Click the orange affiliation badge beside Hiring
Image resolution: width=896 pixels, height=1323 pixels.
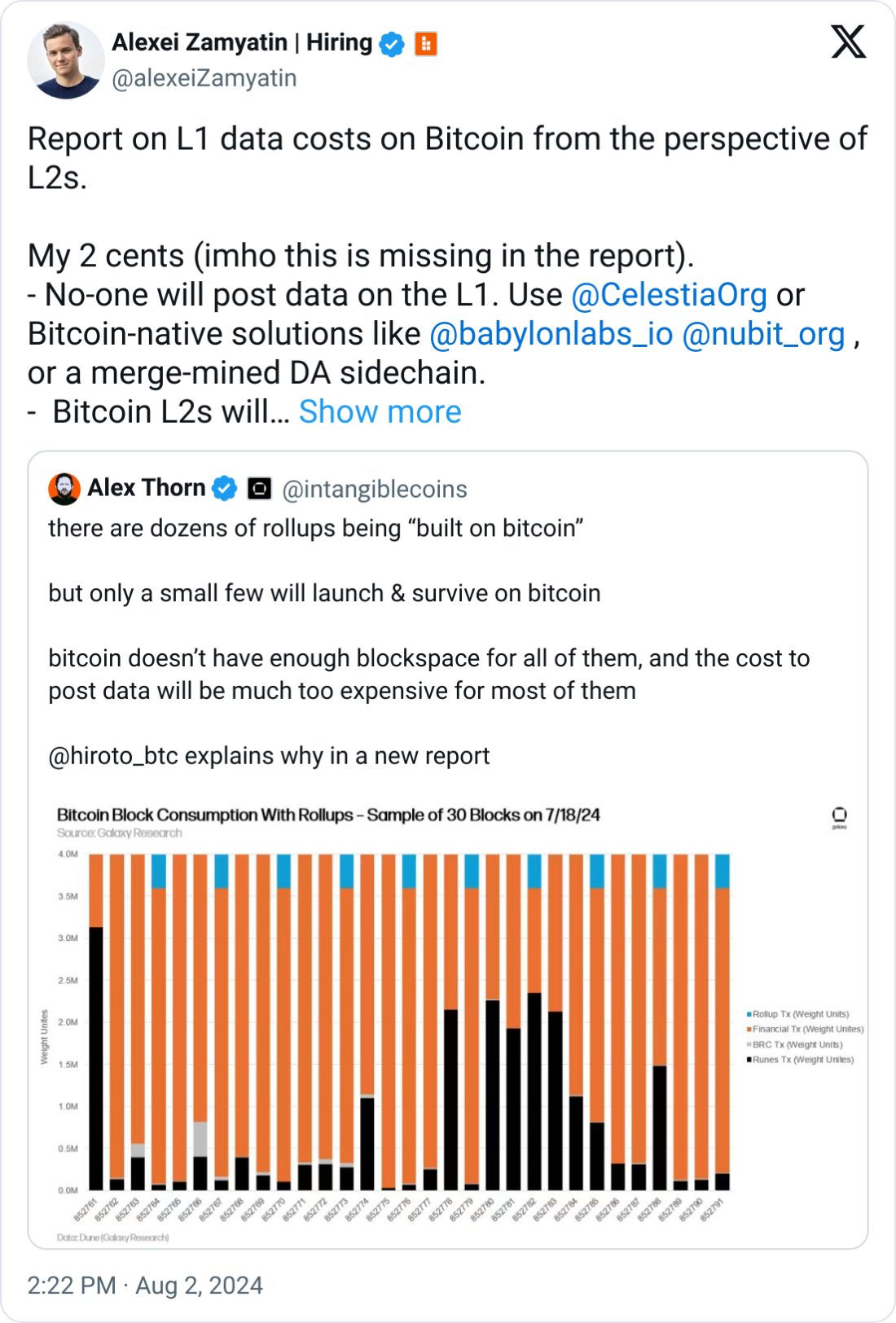426,44
